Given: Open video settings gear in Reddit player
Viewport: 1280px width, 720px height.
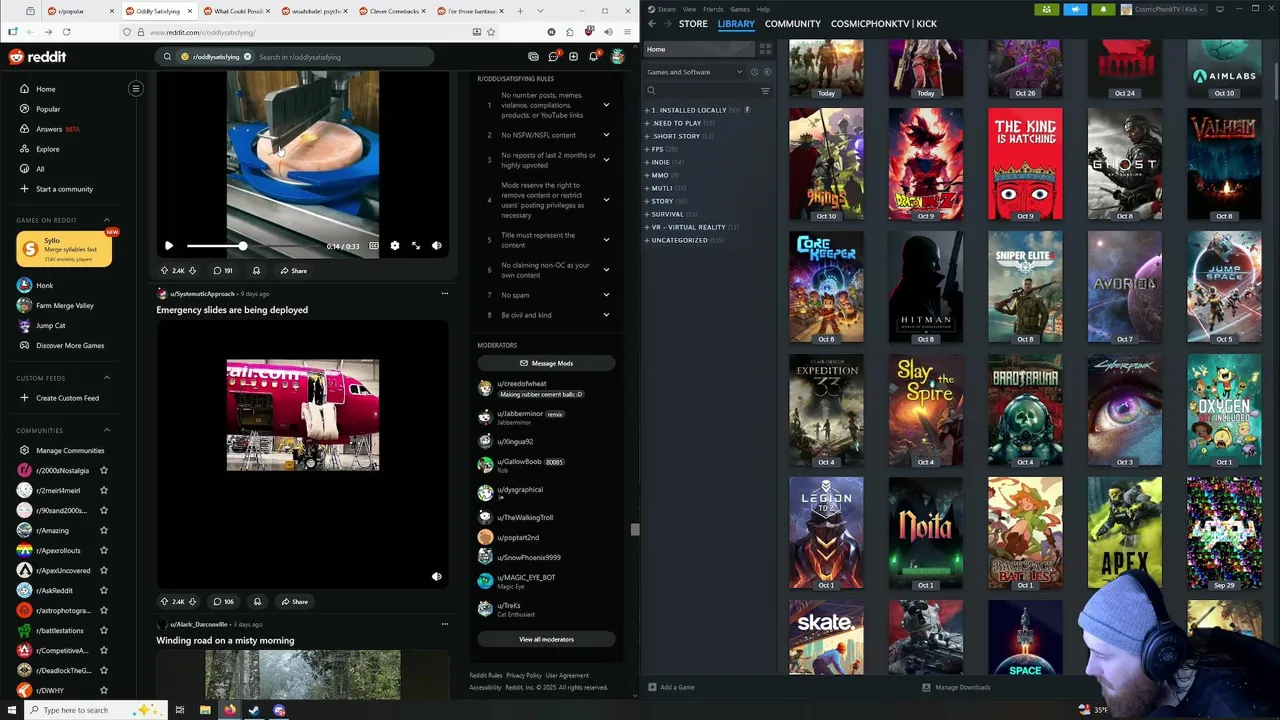Looking at the screenshot, I should [x=394, y=245].
